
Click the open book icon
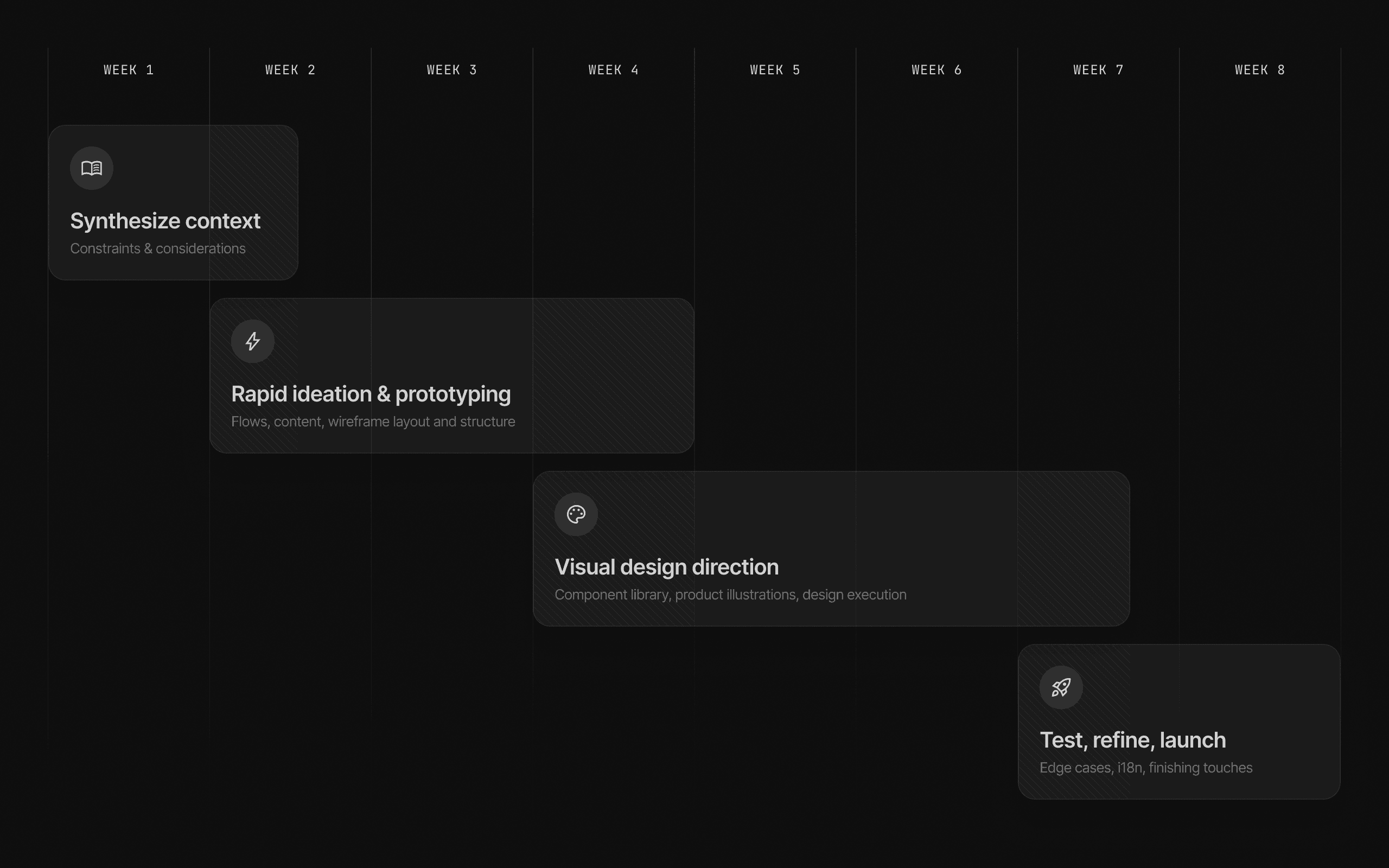[92, 168]
